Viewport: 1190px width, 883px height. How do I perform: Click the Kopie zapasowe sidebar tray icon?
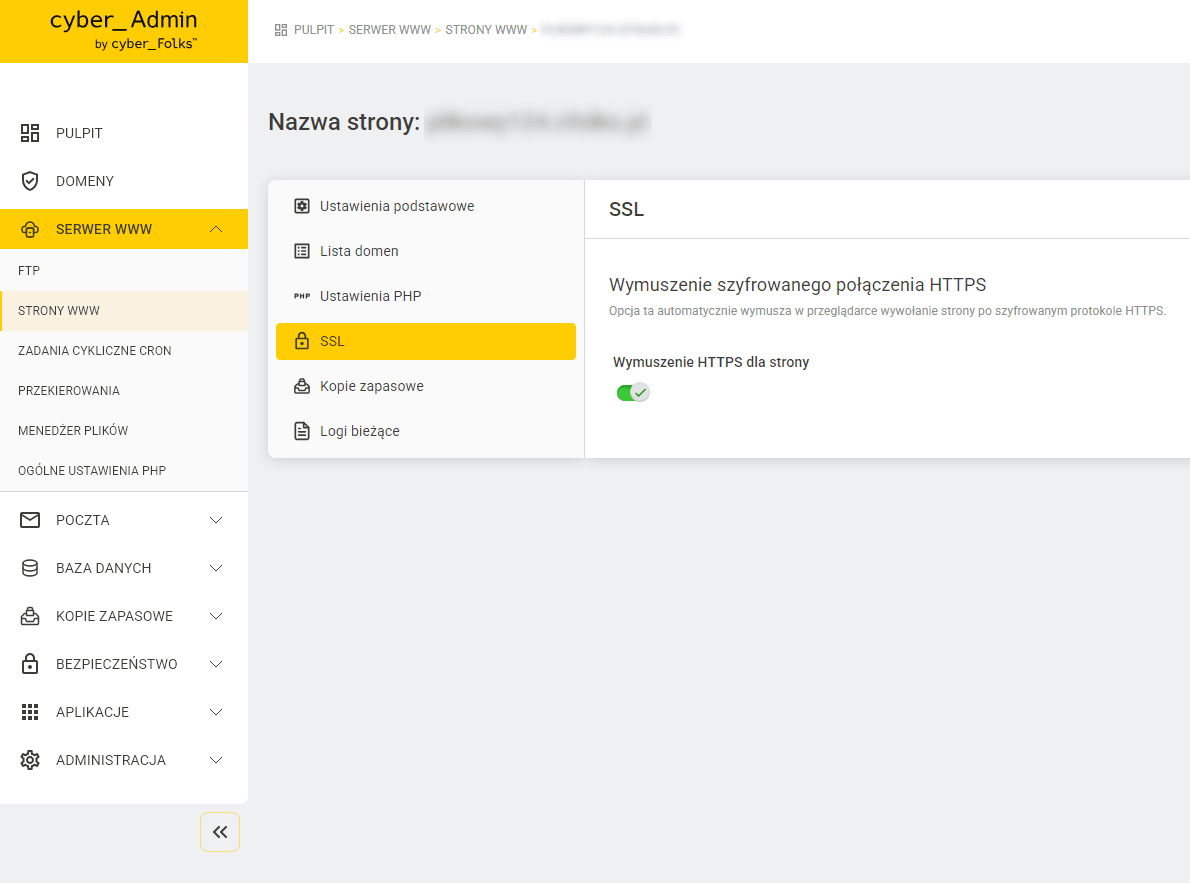pyautogui.click(x=30, y=616)
